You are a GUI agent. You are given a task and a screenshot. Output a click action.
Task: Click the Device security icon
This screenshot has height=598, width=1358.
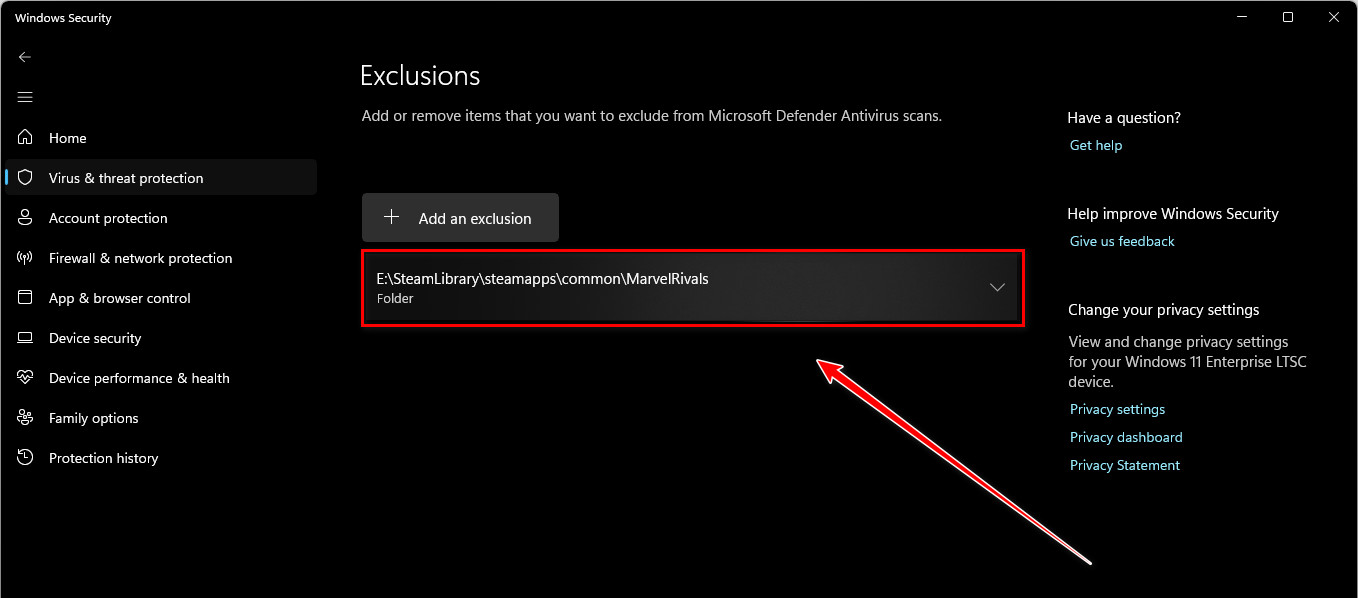click(x=26, y=338)
